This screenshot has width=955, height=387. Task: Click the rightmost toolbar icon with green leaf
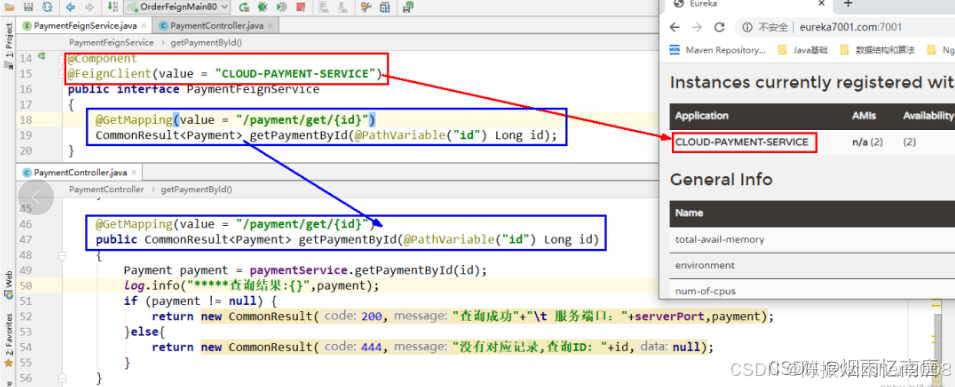point(407,7)
